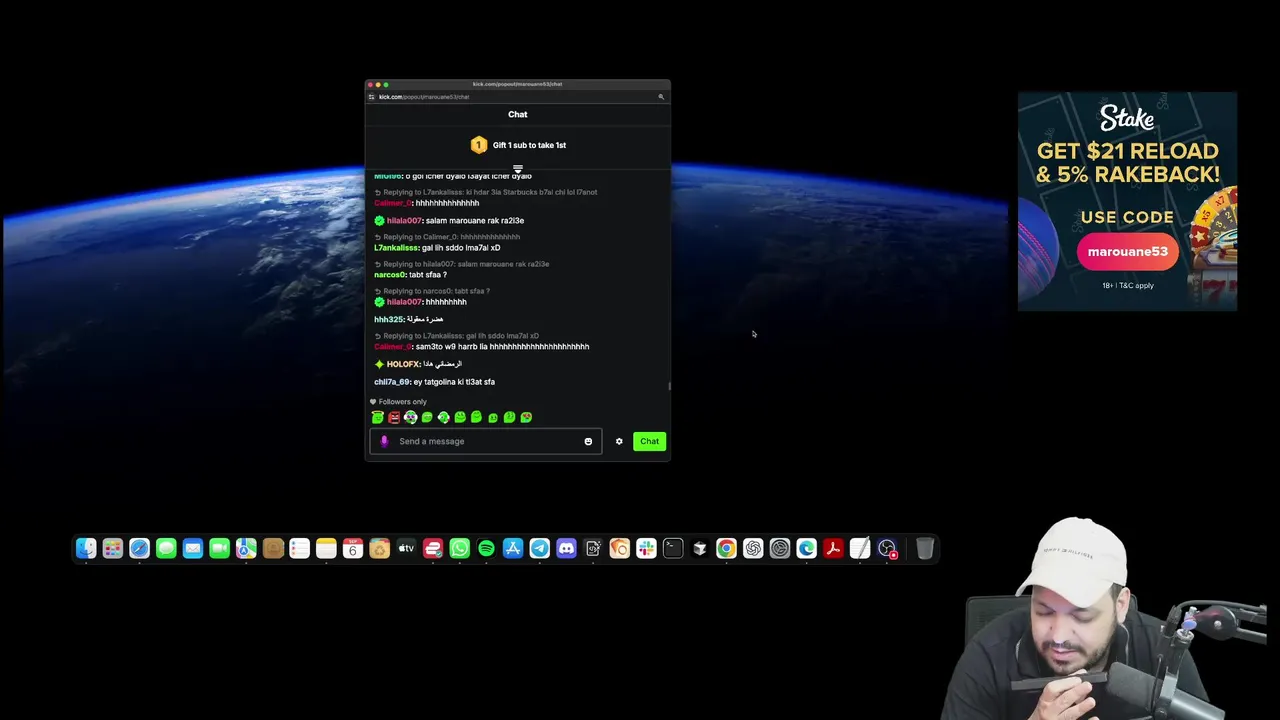Open Discord from the dock
This screenshot has height=720, width=1280.
(566, 548)
